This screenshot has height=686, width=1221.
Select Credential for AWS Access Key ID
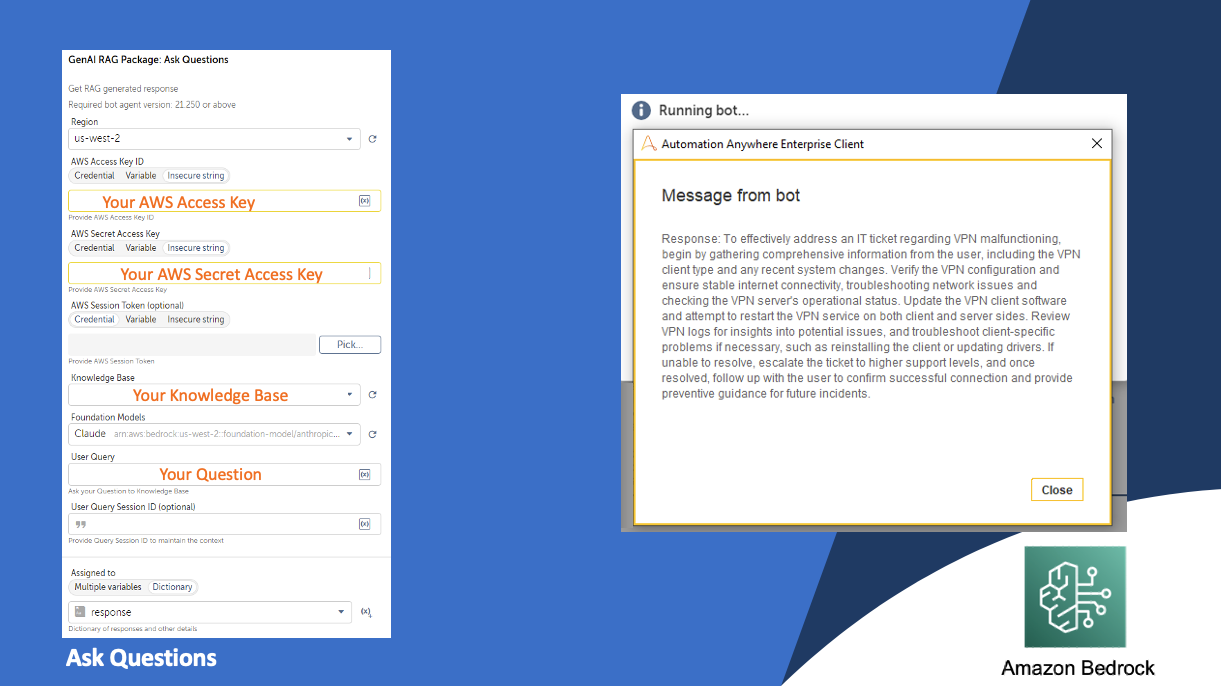pos(95,176)
